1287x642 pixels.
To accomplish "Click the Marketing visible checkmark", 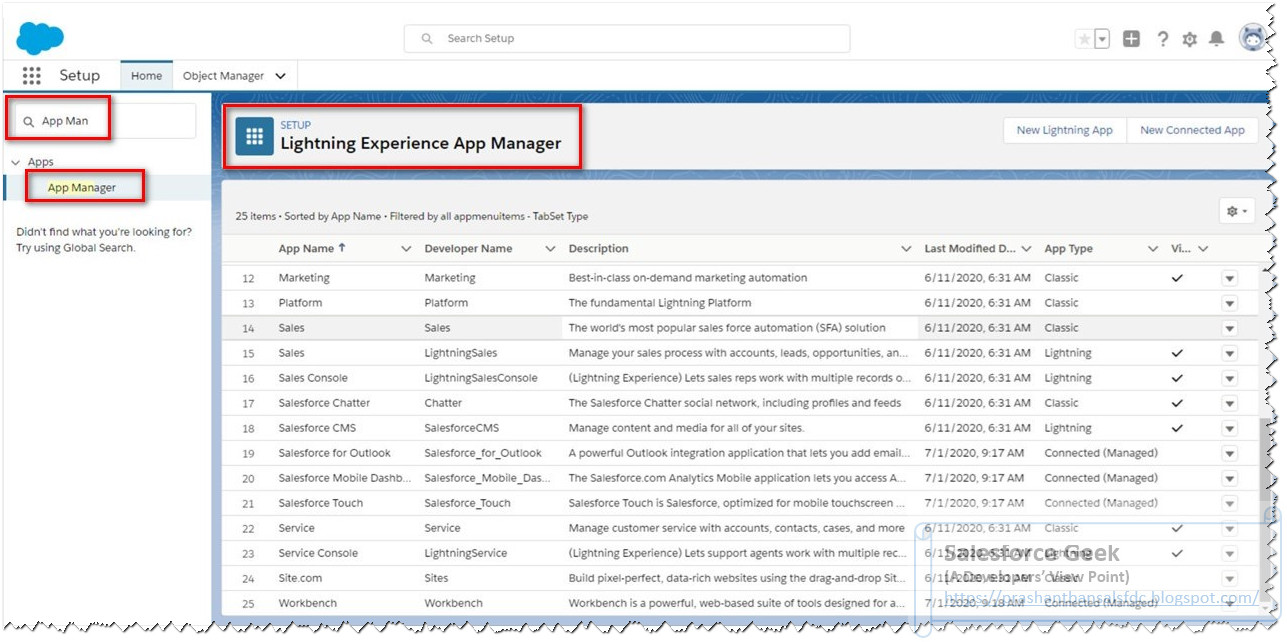I will coord(1177,278).
